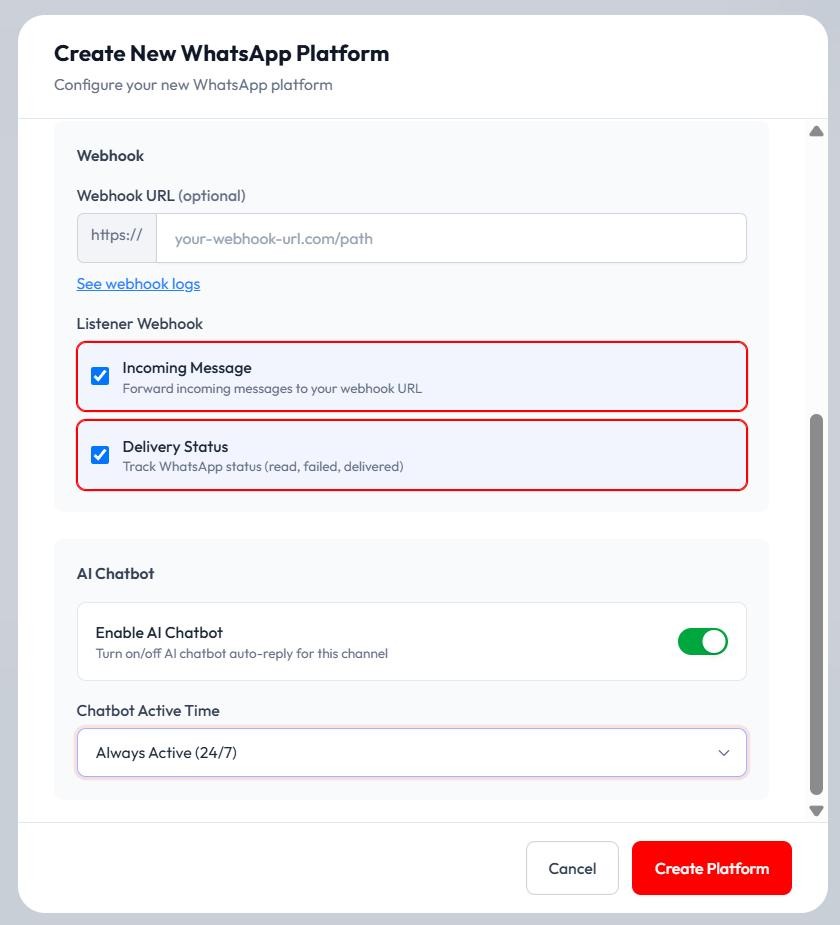The height and width of the screenshot is (925, 840).
Task: Uncheck the Delivery Status checkbox
Action: (100, 455)
